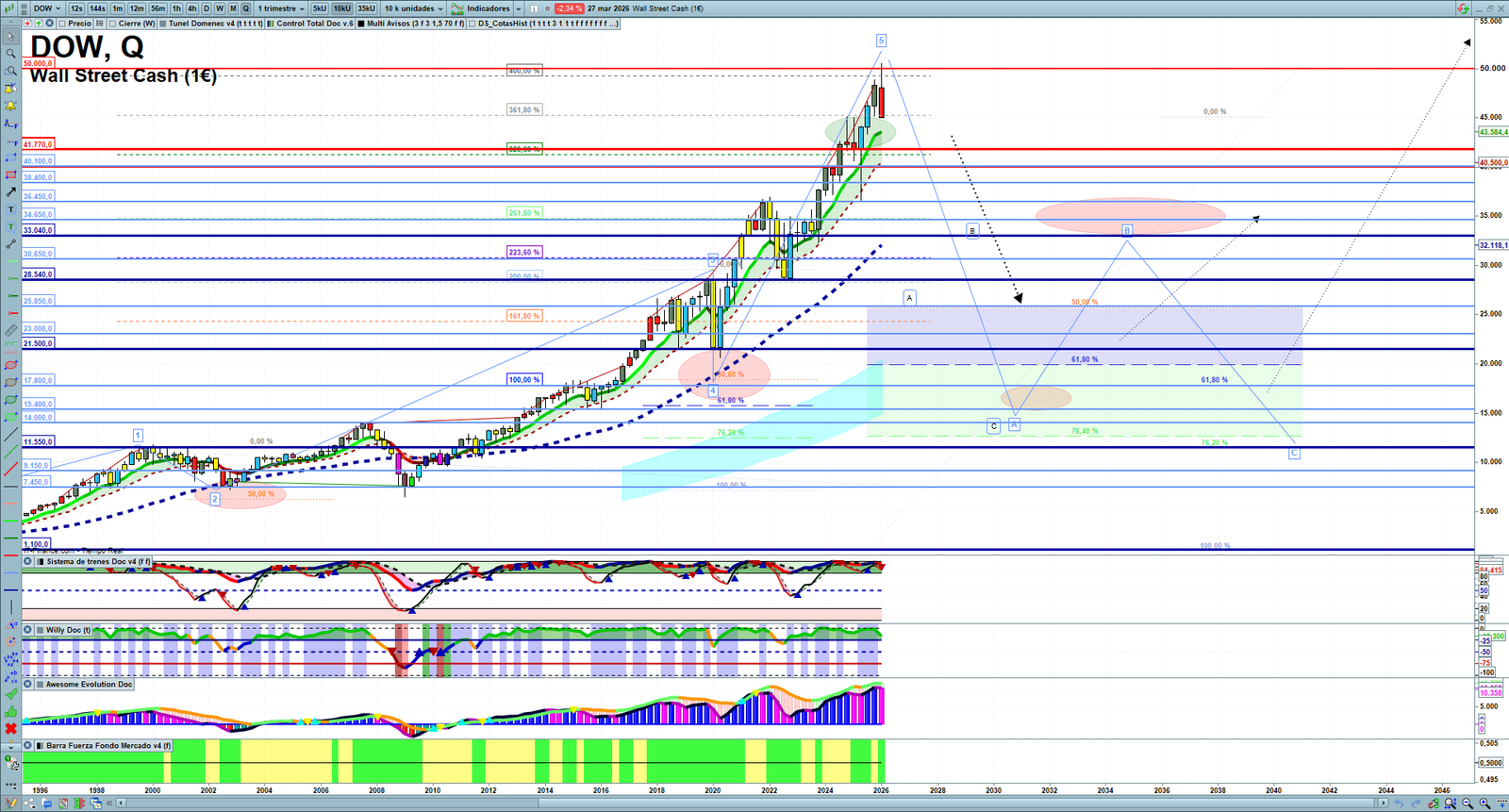
Task: Click the red plus icon beside Precio
Action: pyautogui.click(x=27, y=24)
